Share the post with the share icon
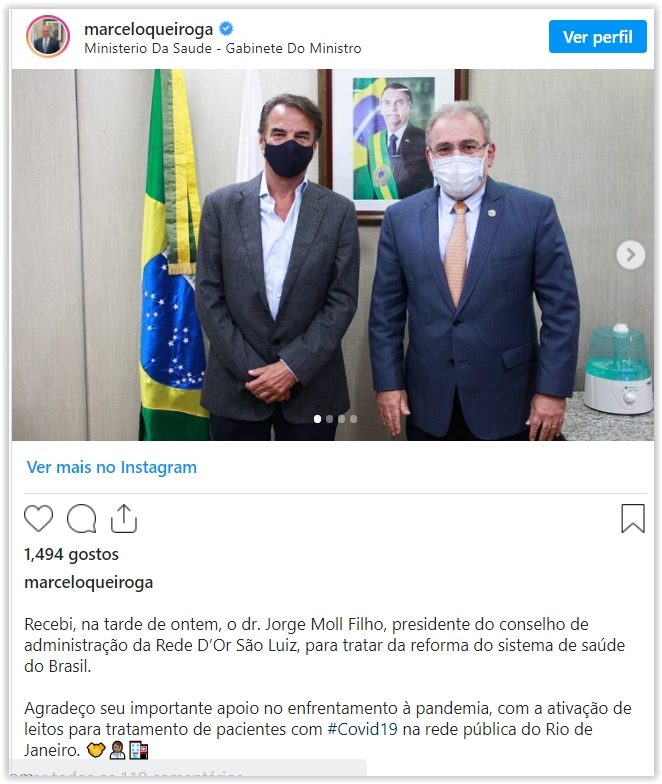Image resolution: width=662 pixels, height=784 pixels. 124,518
